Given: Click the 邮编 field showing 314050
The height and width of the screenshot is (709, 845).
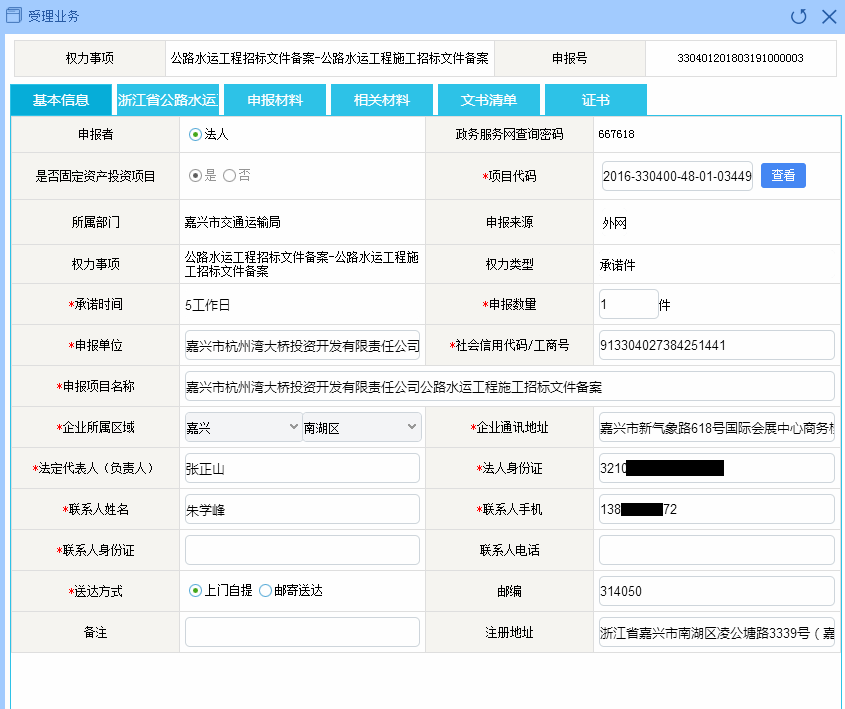Looking at the screenshot, I should [x=715, y=591].
